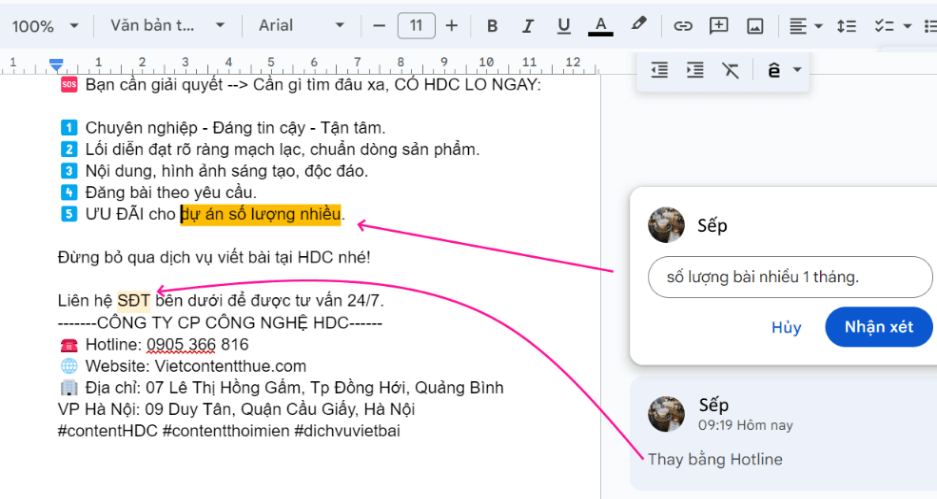Image resolution: width=937 pixels, height=499 pixels.
Task: Click the hashtag #contentthoimien
Action: point(226,431)
